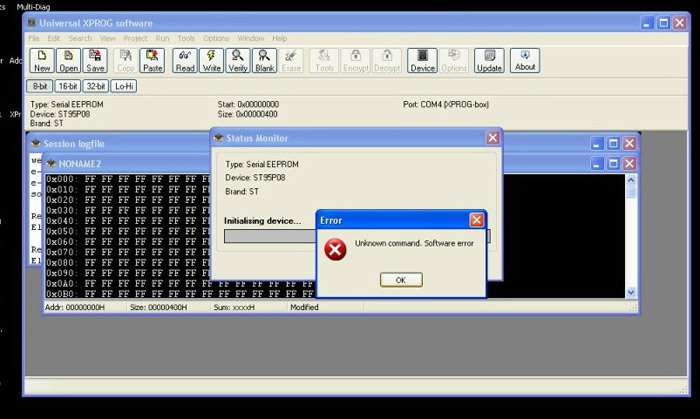This screenshot has height=419, width=700.
Task: Click the 'Addr: 00000000H' status field
Action: 75,307
